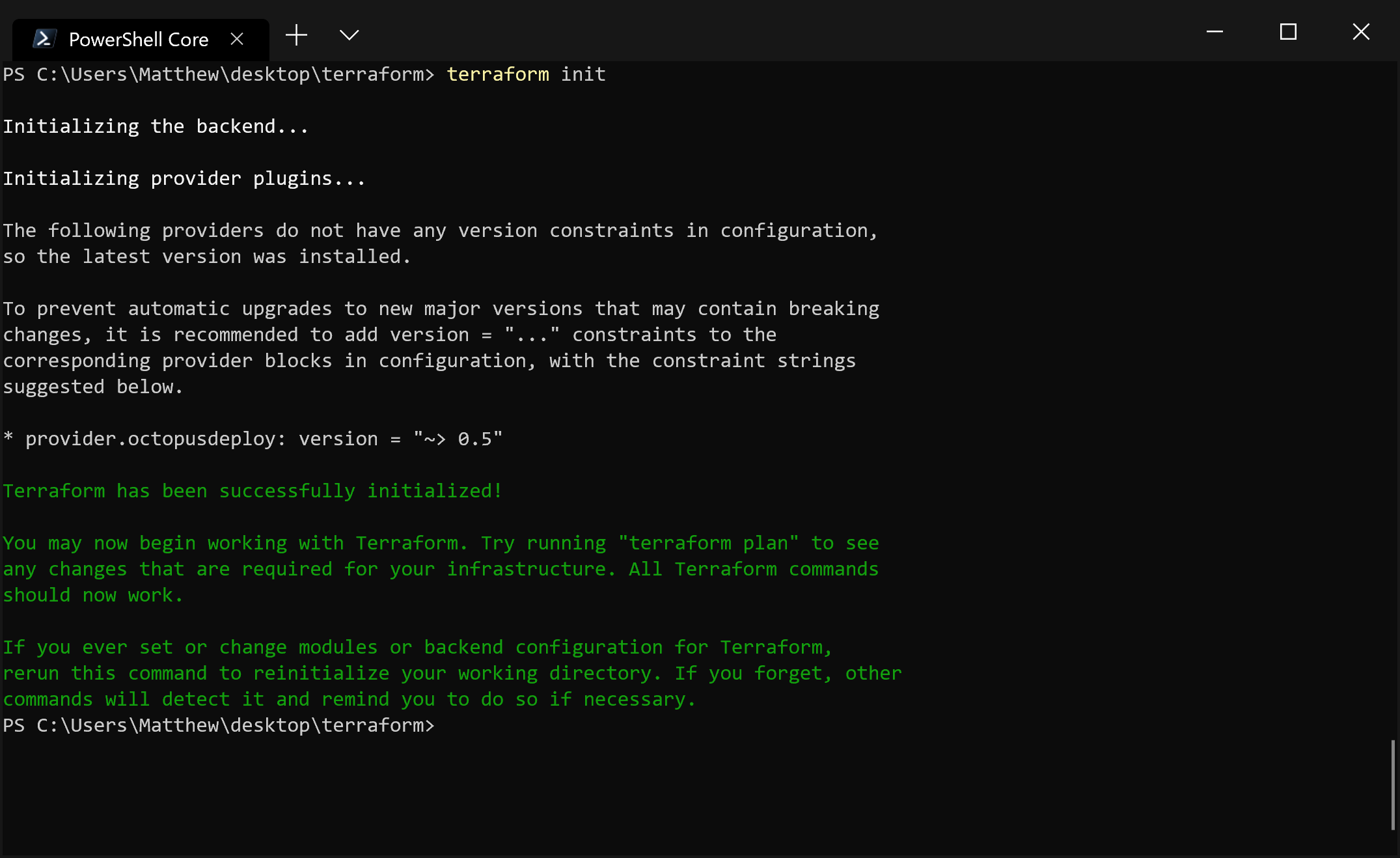Open a new tab with plus button
1400x858 pixels.
(x=296, y=35)
